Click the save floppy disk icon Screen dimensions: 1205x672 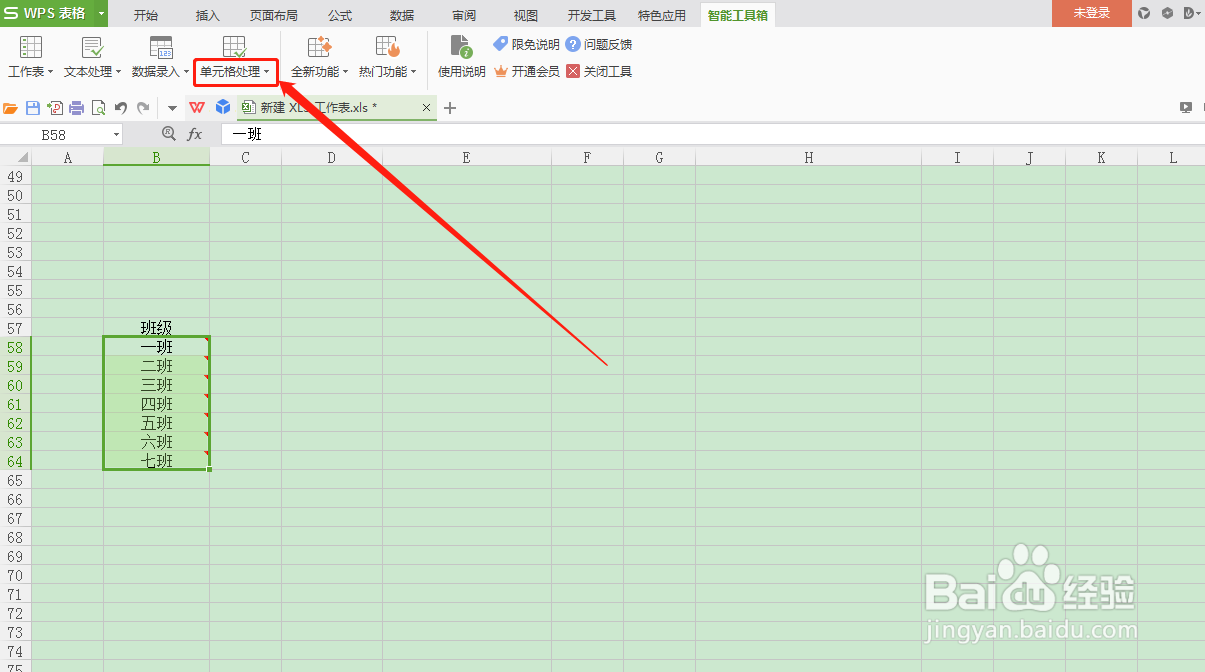(33, 108)
